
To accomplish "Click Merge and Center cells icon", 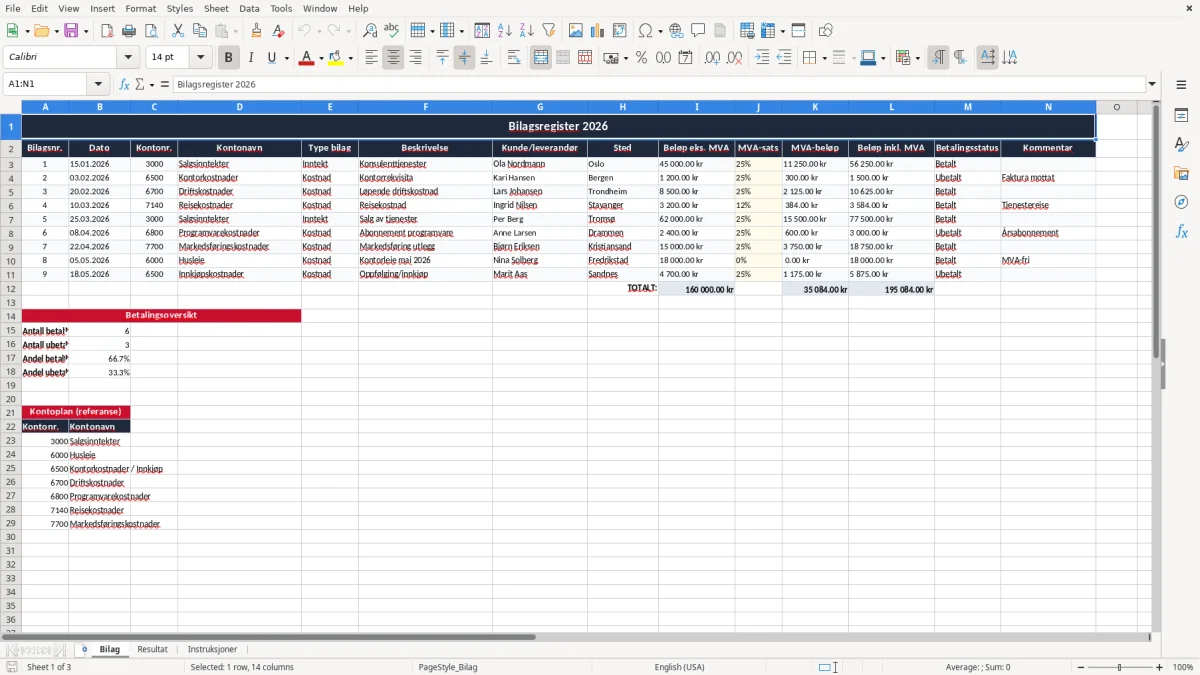I will tap(541, 58).
